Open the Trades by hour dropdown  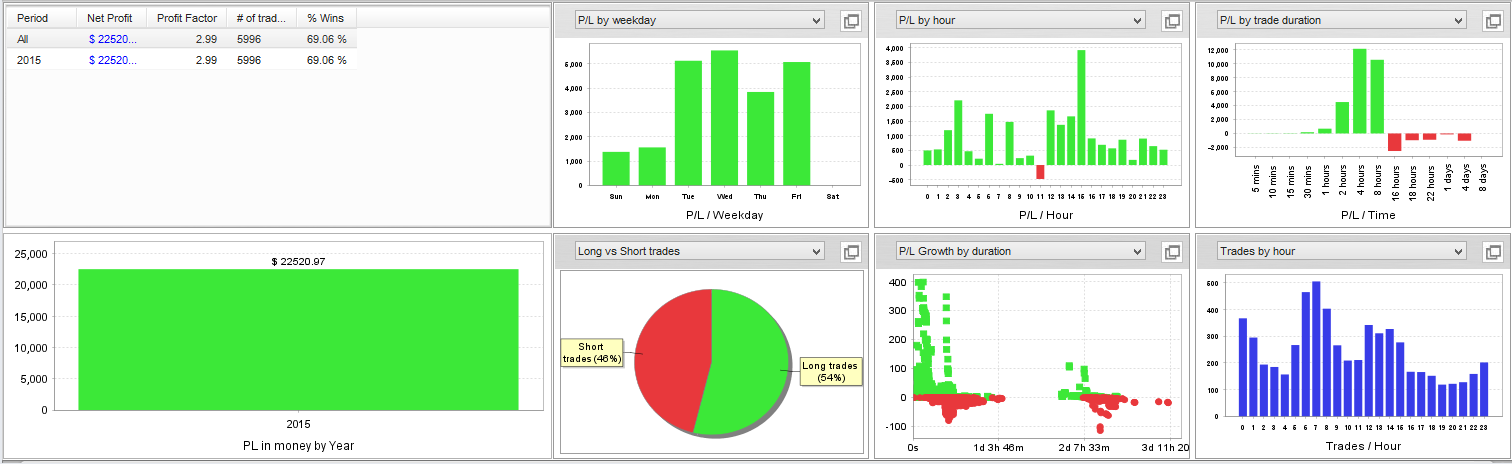point(1341,251)
